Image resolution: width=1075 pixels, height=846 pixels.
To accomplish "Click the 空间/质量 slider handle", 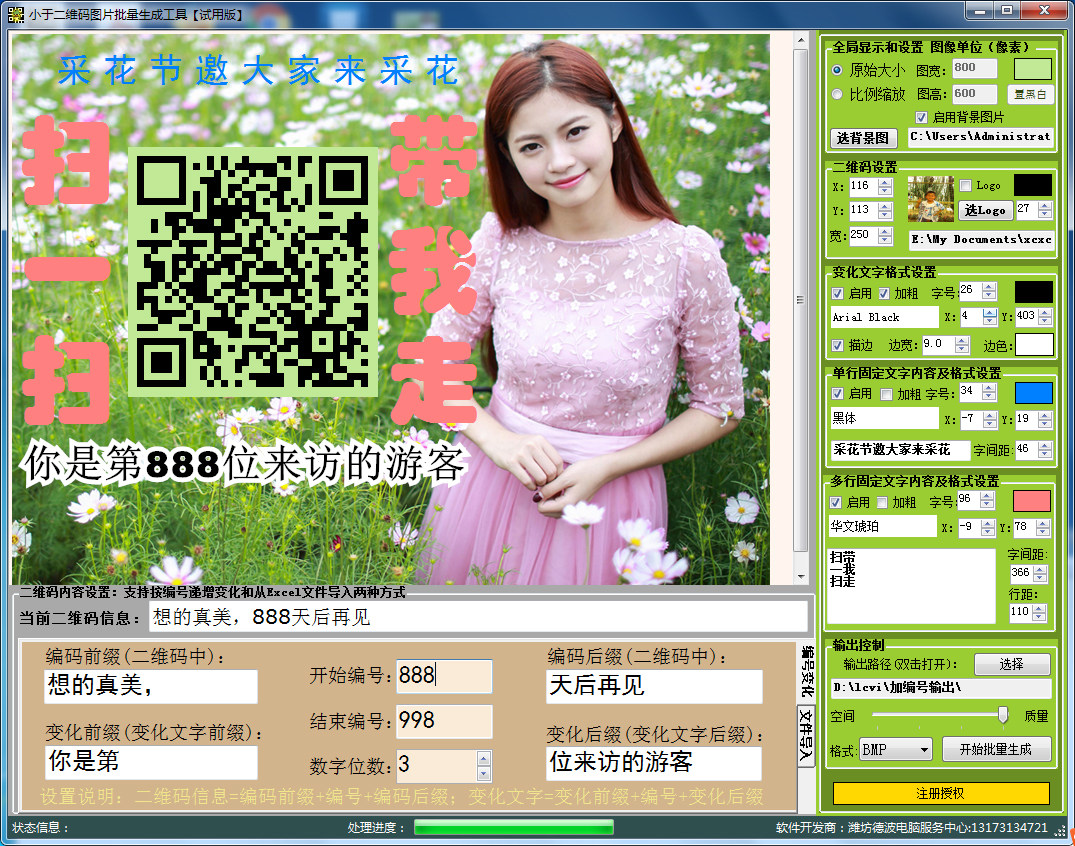I will point(1003,715).
